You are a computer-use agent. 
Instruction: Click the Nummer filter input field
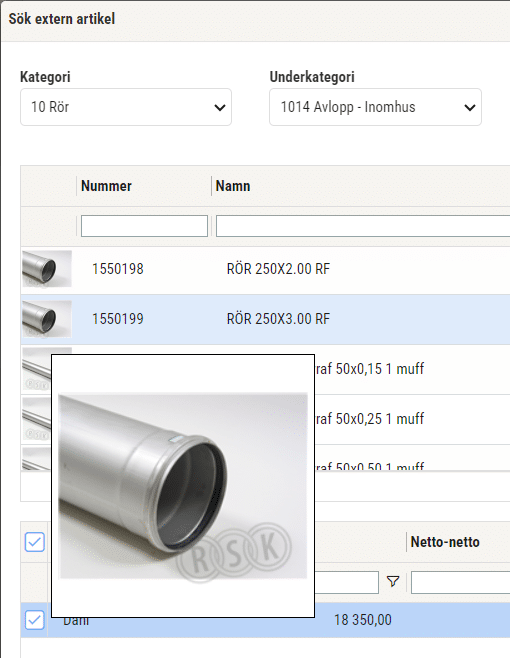(144, 226)
